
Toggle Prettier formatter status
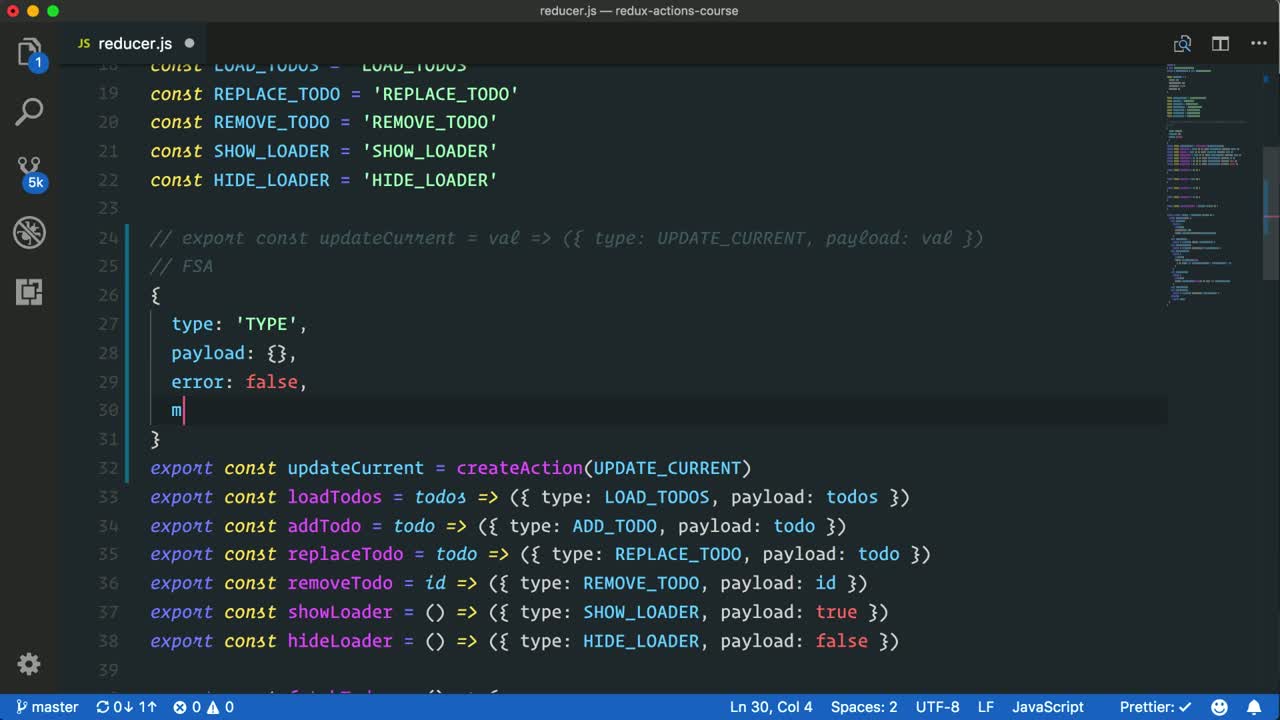(x=1155, y=707)
